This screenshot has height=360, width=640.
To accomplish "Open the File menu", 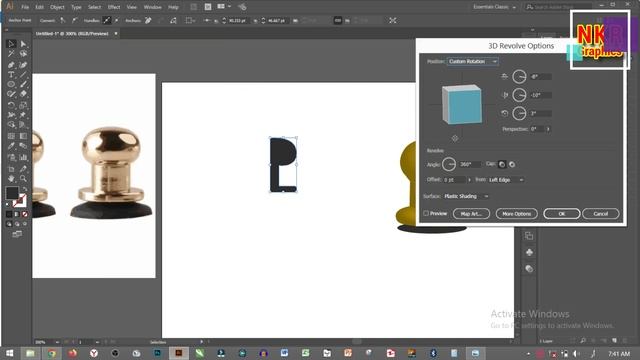I will click(x=25, y=7).
